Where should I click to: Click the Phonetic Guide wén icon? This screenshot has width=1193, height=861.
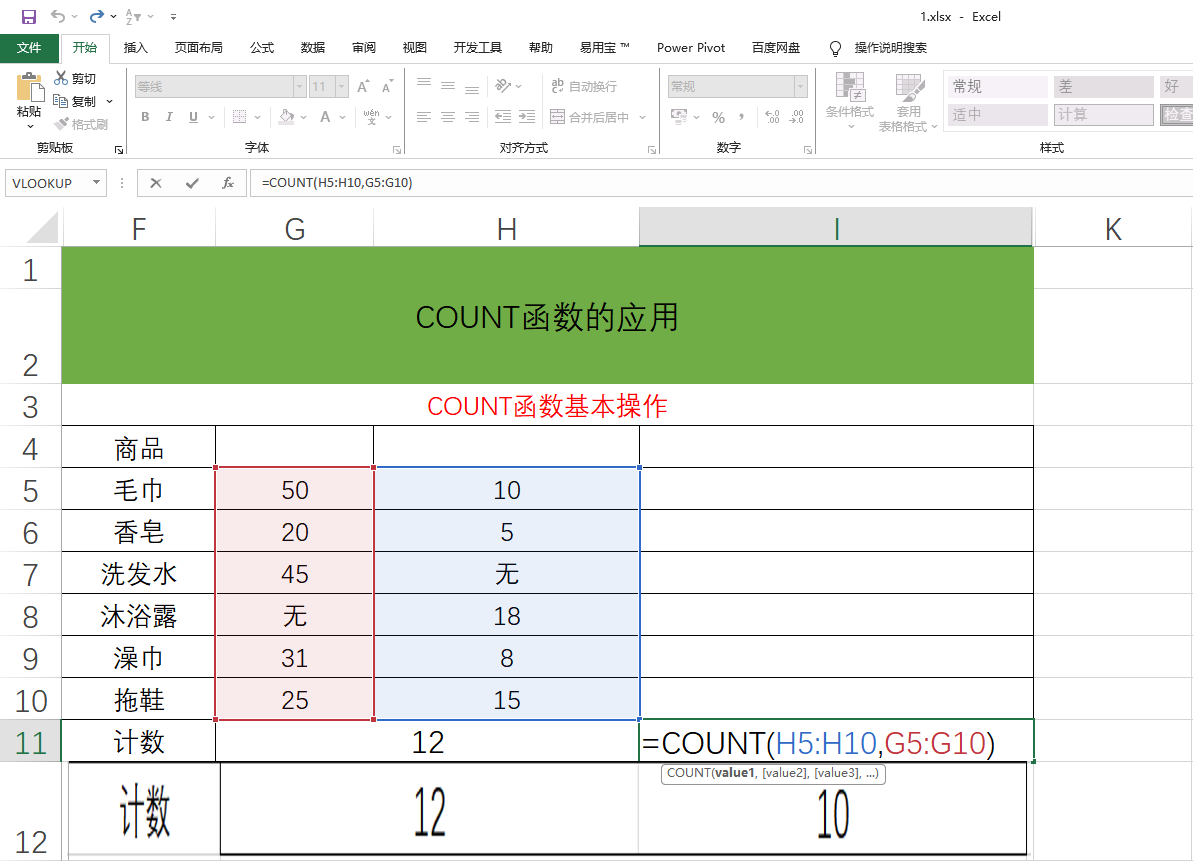click(371, 116)
